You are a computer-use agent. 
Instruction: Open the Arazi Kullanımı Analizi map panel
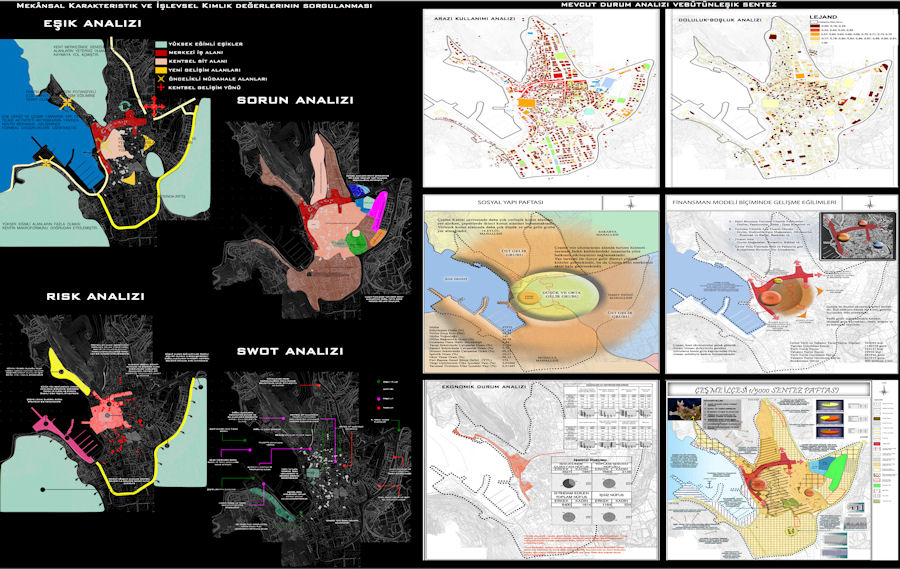tap(538, 98)
